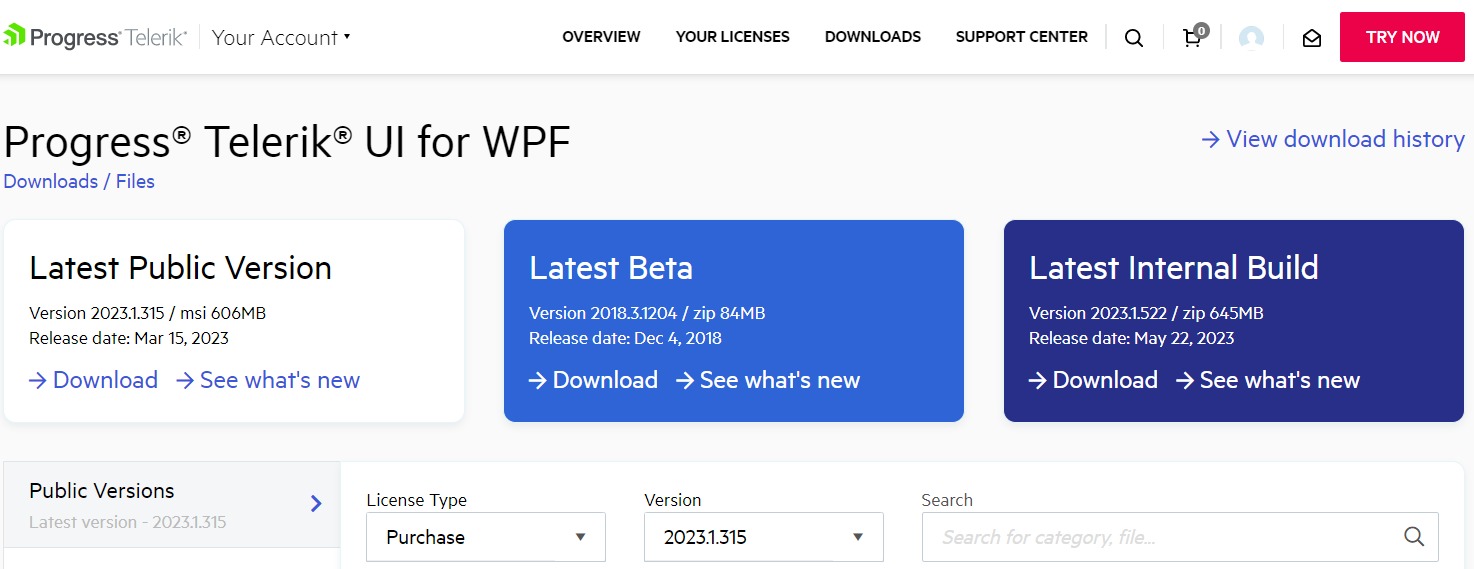Open Support Center menu item
This screenshot has width=1474, height=569.
click(1022, 37)
